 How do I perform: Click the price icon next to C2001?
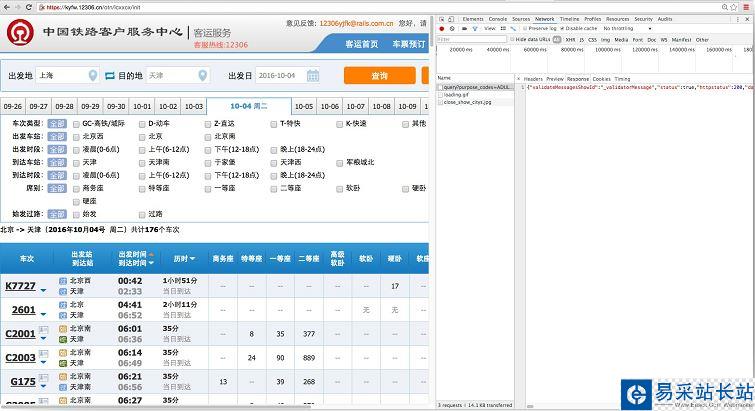pos(43,330)
